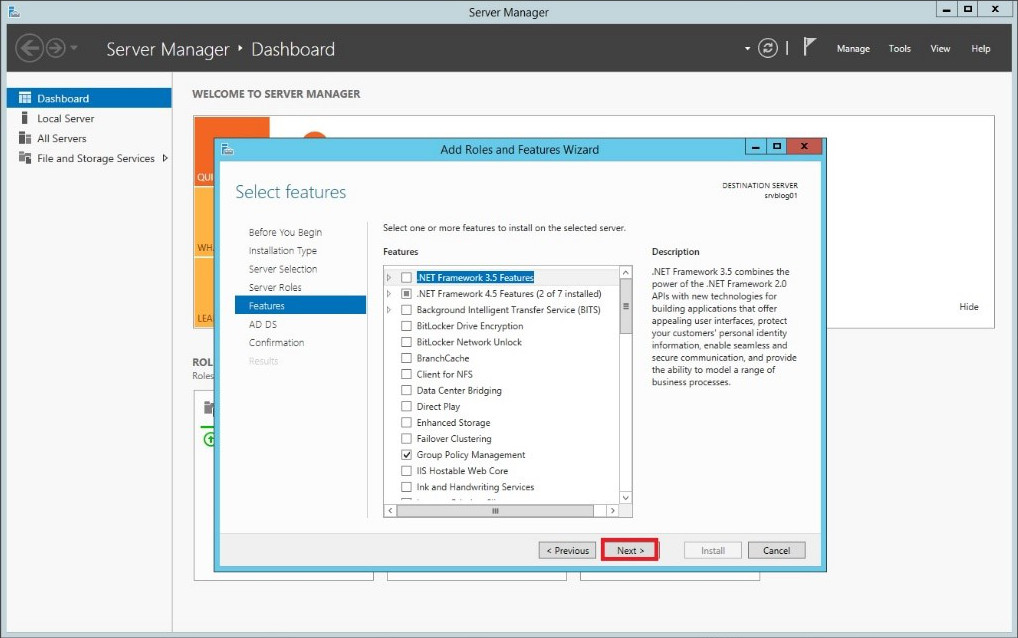Click the refresh icon in Server Manager header

(767, 48)
